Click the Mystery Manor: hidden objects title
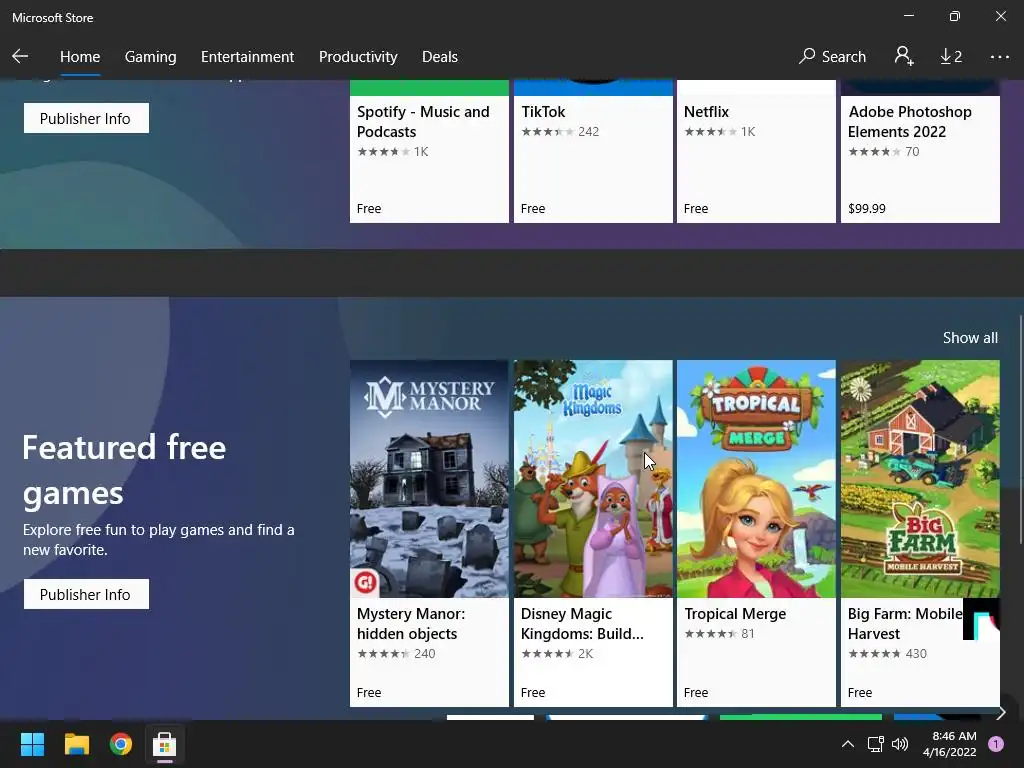The width and height of the screenshot is (1024, 768). (x=411, y=624)
